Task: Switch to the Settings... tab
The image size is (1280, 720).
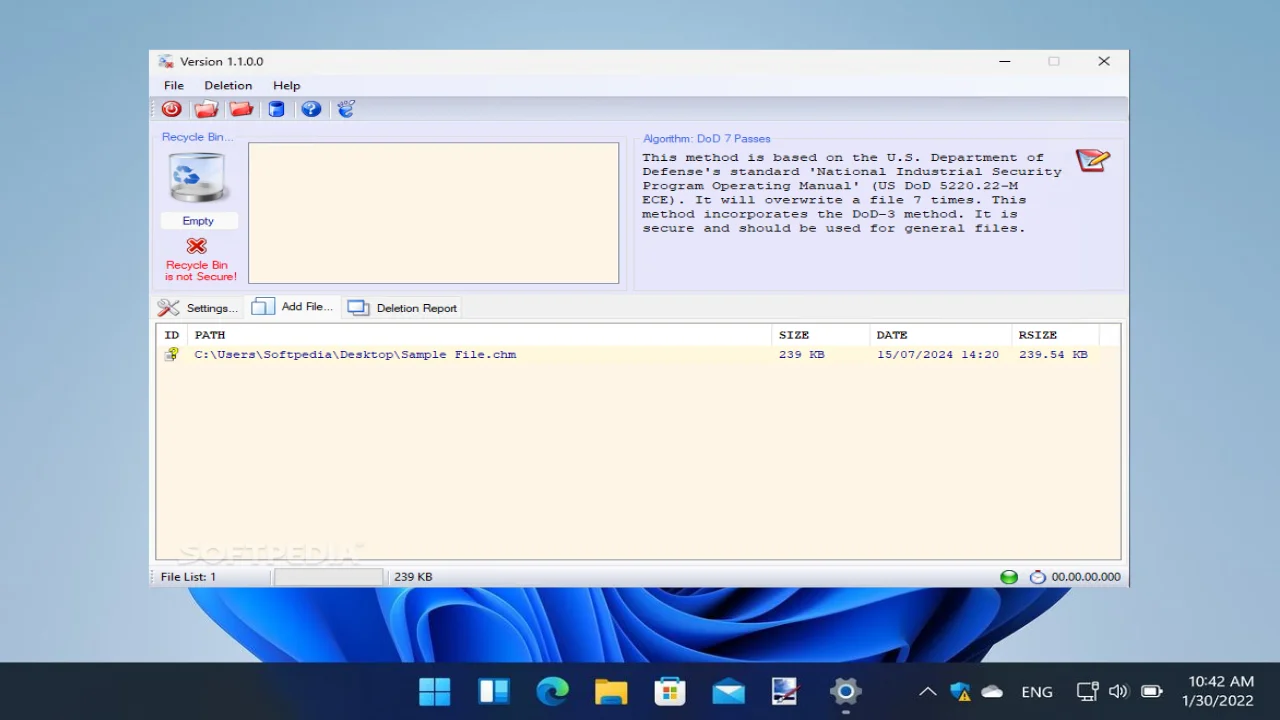Action: (198, 308)
